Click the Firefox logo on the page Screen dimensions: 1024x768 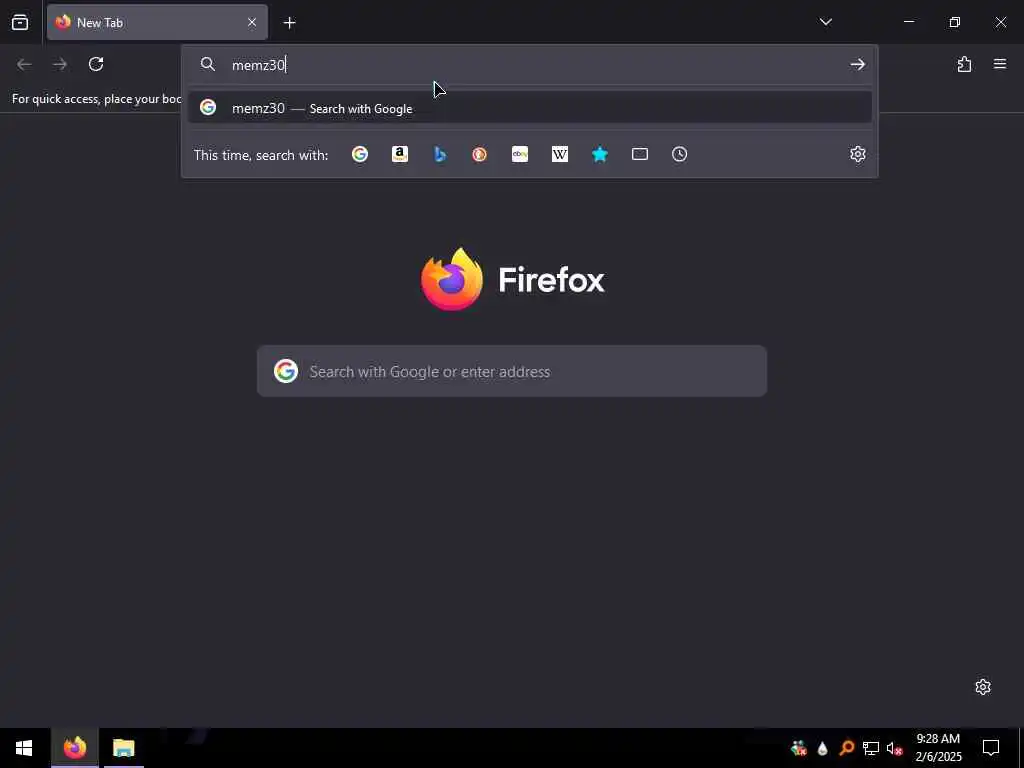coord(452,280)
